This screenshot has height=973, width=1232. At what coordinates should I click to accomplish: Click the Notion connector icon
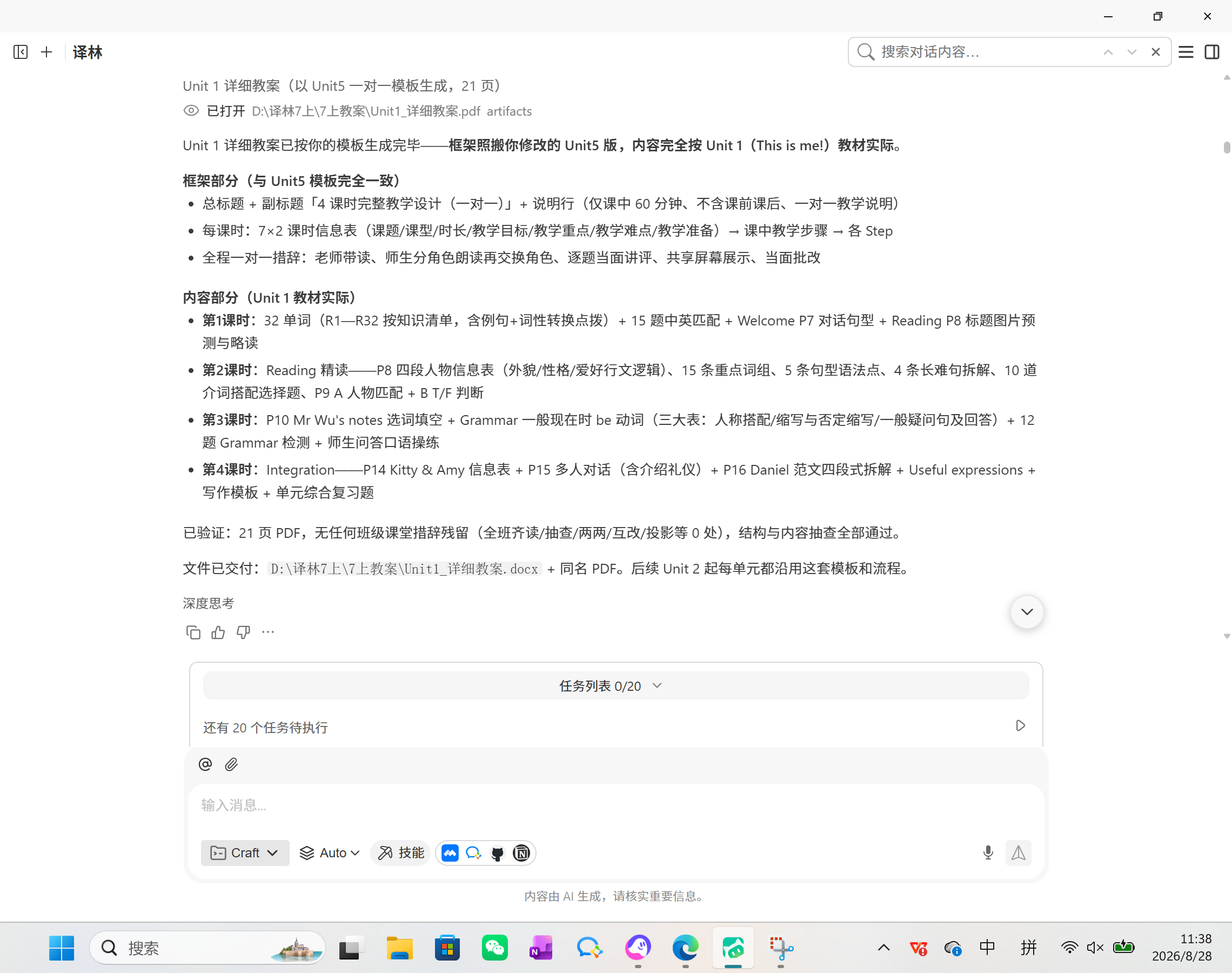pos(521,853)
